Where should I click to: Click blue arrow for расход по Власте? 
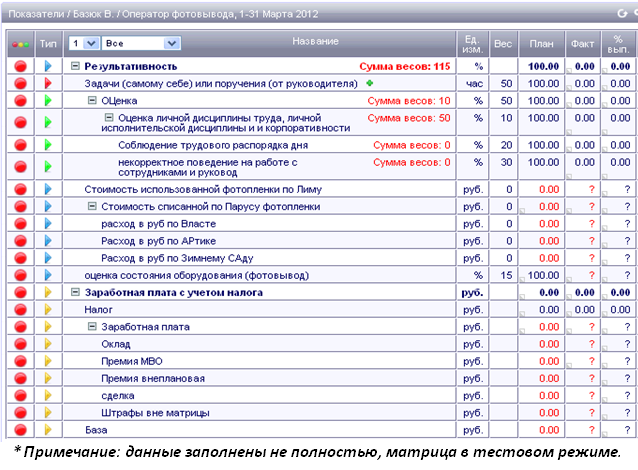pyautogui.click(x=48, y=223)
